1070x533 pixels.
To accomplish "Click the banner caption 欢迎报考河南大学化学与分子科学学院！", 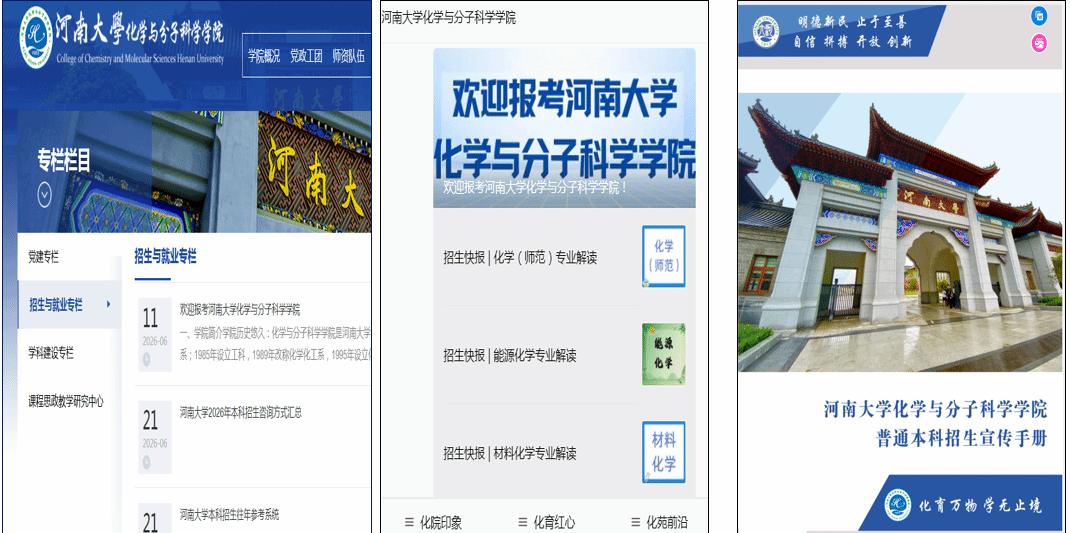I will pyautogui.click(x=535, y=186).
